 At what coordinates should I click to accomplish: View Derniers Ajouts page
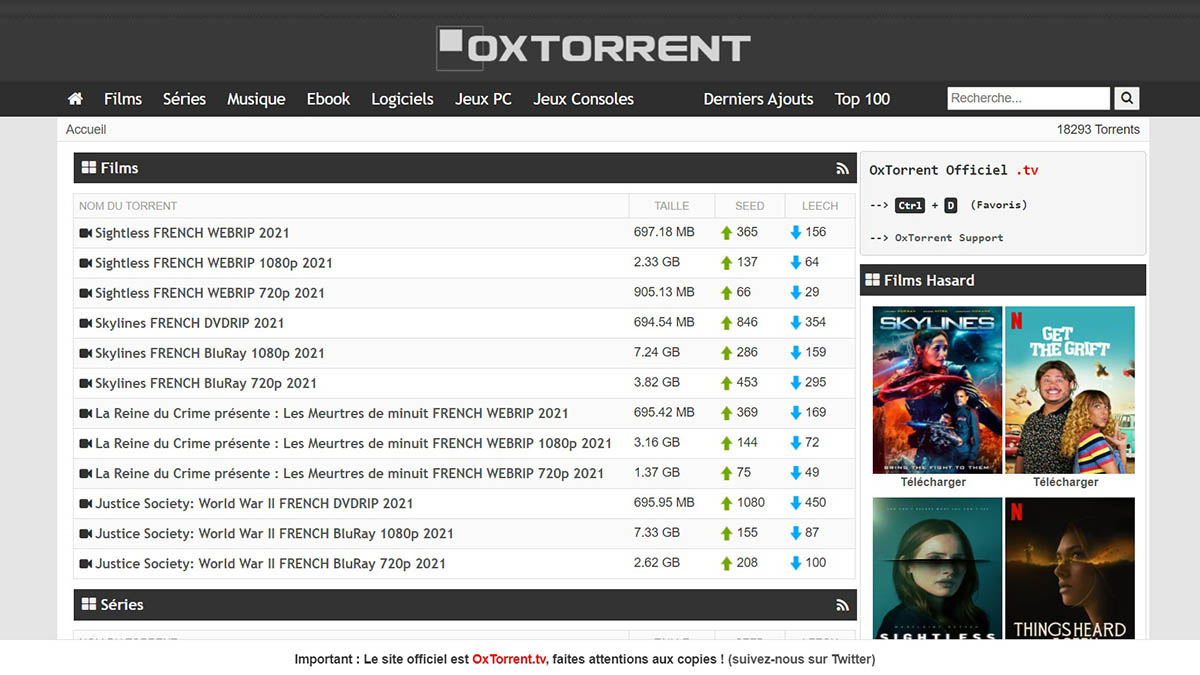click(758, 99)
